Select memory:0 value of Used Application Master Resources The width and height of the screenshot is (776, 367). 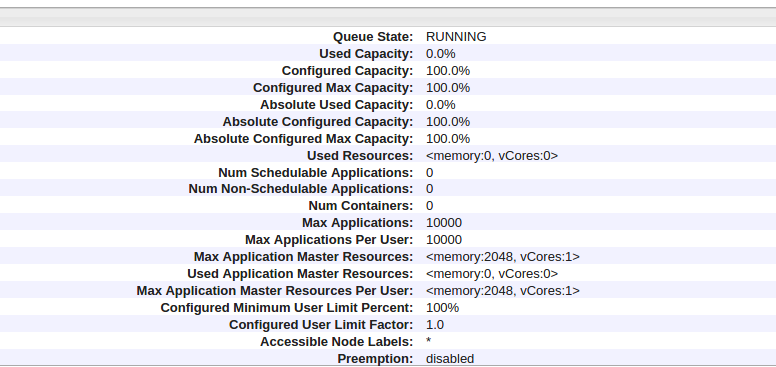click(492, 274)
